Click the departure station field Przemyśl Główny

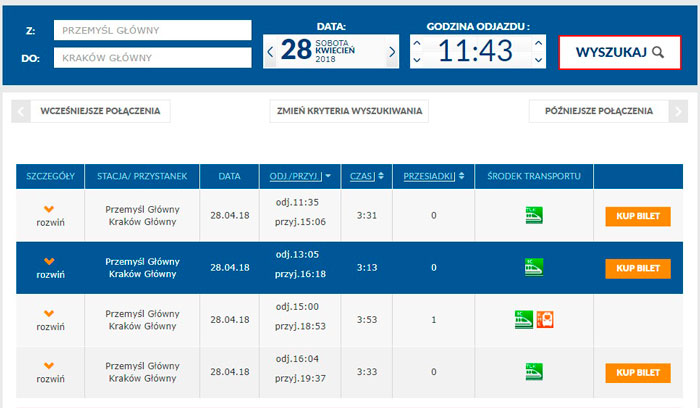click(x=152, y=30)
